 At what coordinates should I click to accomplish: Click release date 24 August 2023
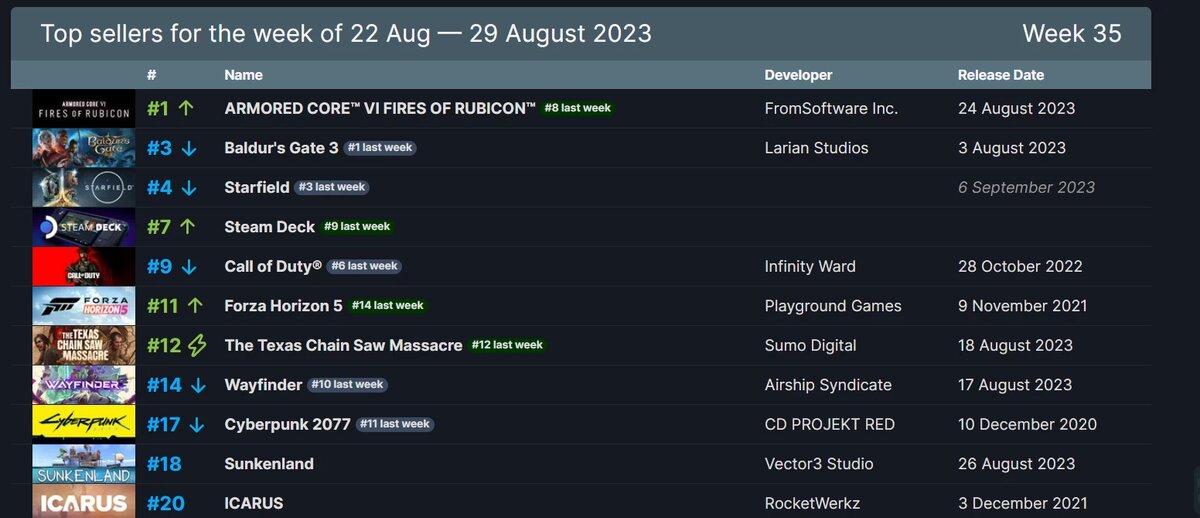pyautogui.click(x=1017, y=108)
